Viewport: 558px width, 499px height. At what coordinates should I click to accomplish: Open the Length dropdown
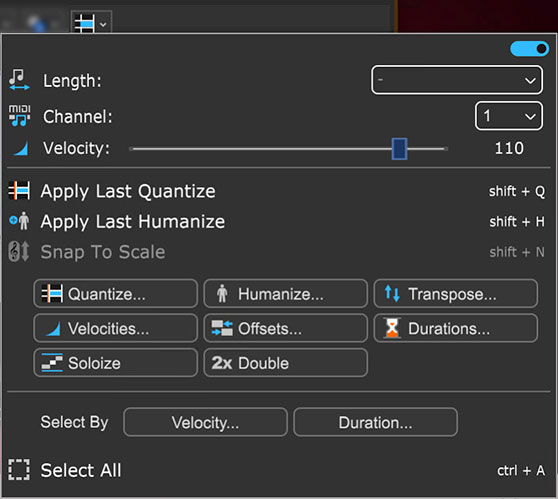[x=457, y=80]
